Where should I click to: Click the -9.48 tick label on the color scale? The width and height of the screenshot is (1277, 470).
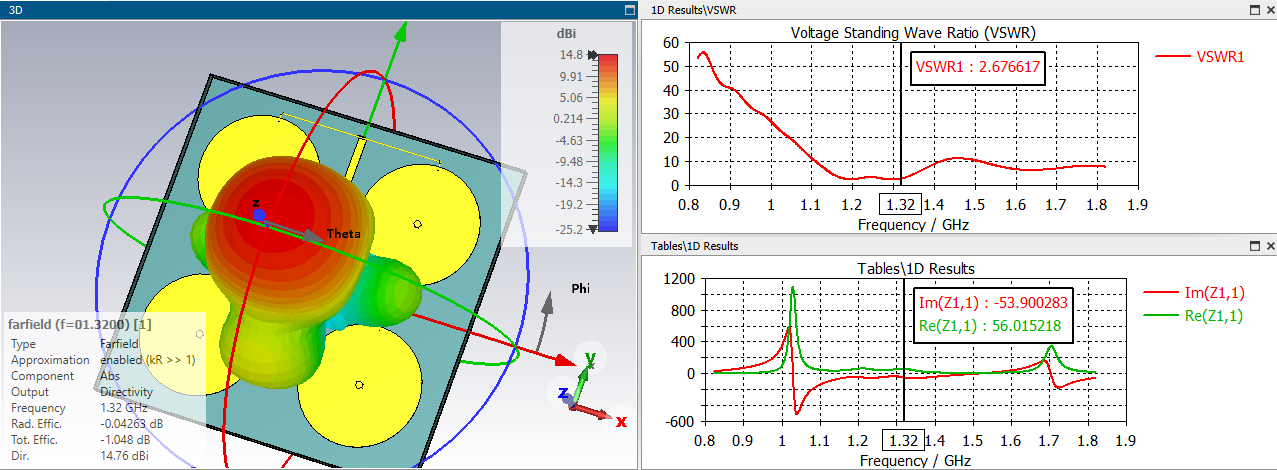click(x=567, y=162)
